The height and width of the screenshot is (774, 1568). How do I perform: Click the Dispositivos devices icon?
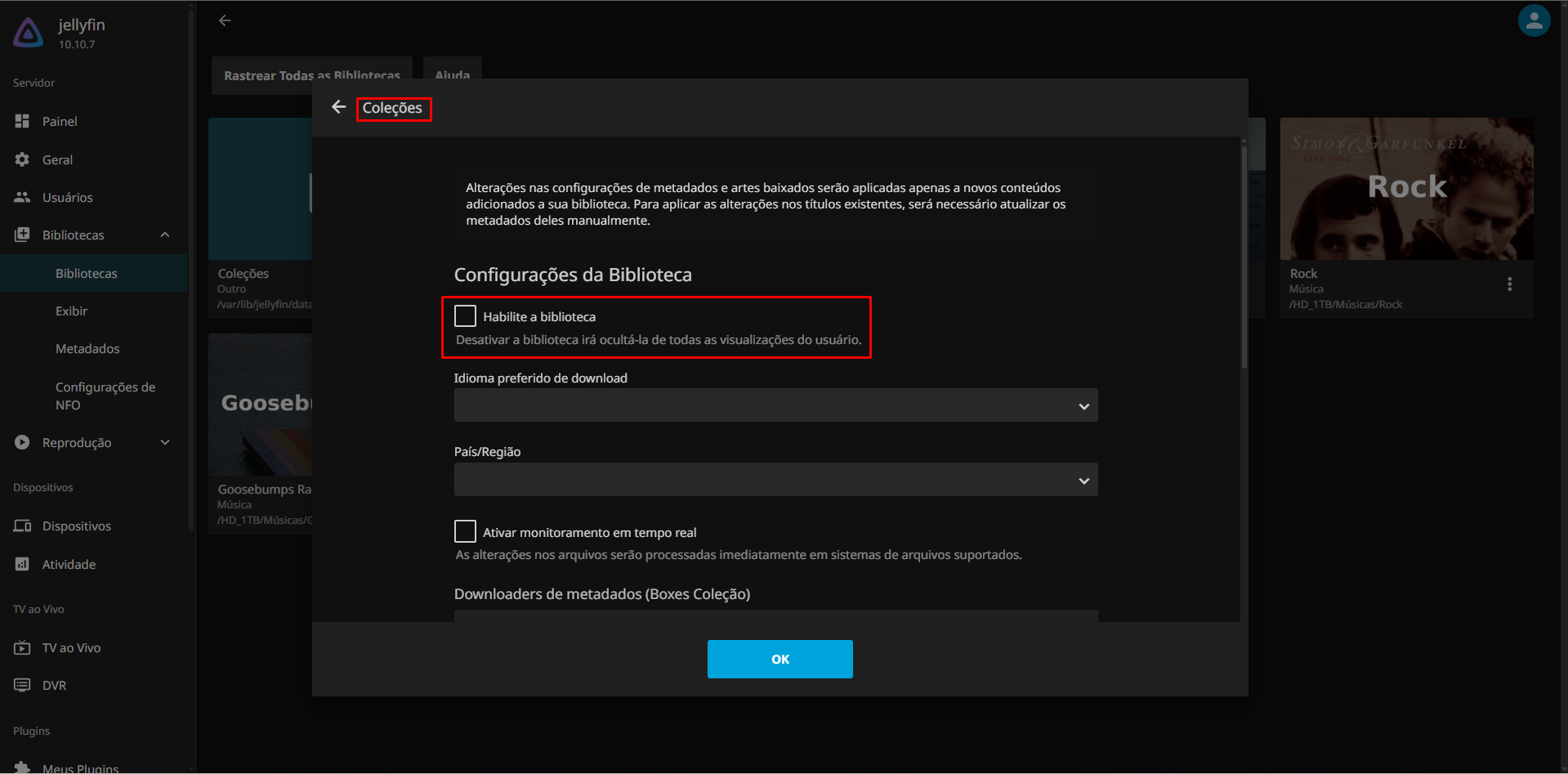pyautogui.click(x=22, y=526)
